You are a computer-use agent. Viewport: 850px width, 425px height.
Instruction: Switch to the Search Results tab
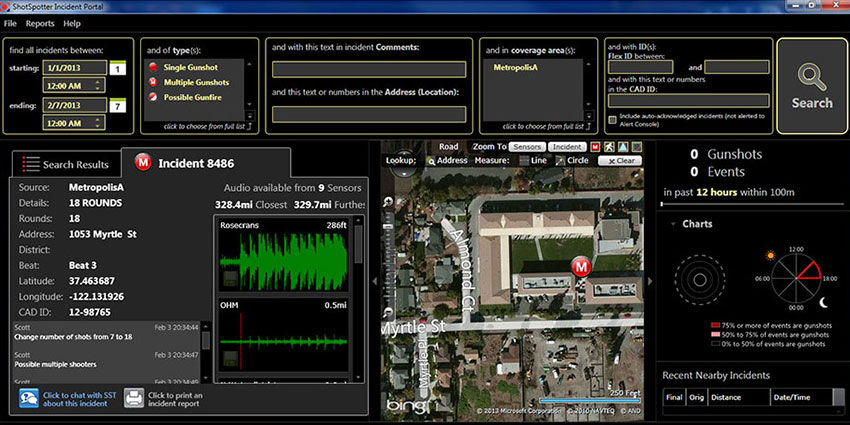66,164
